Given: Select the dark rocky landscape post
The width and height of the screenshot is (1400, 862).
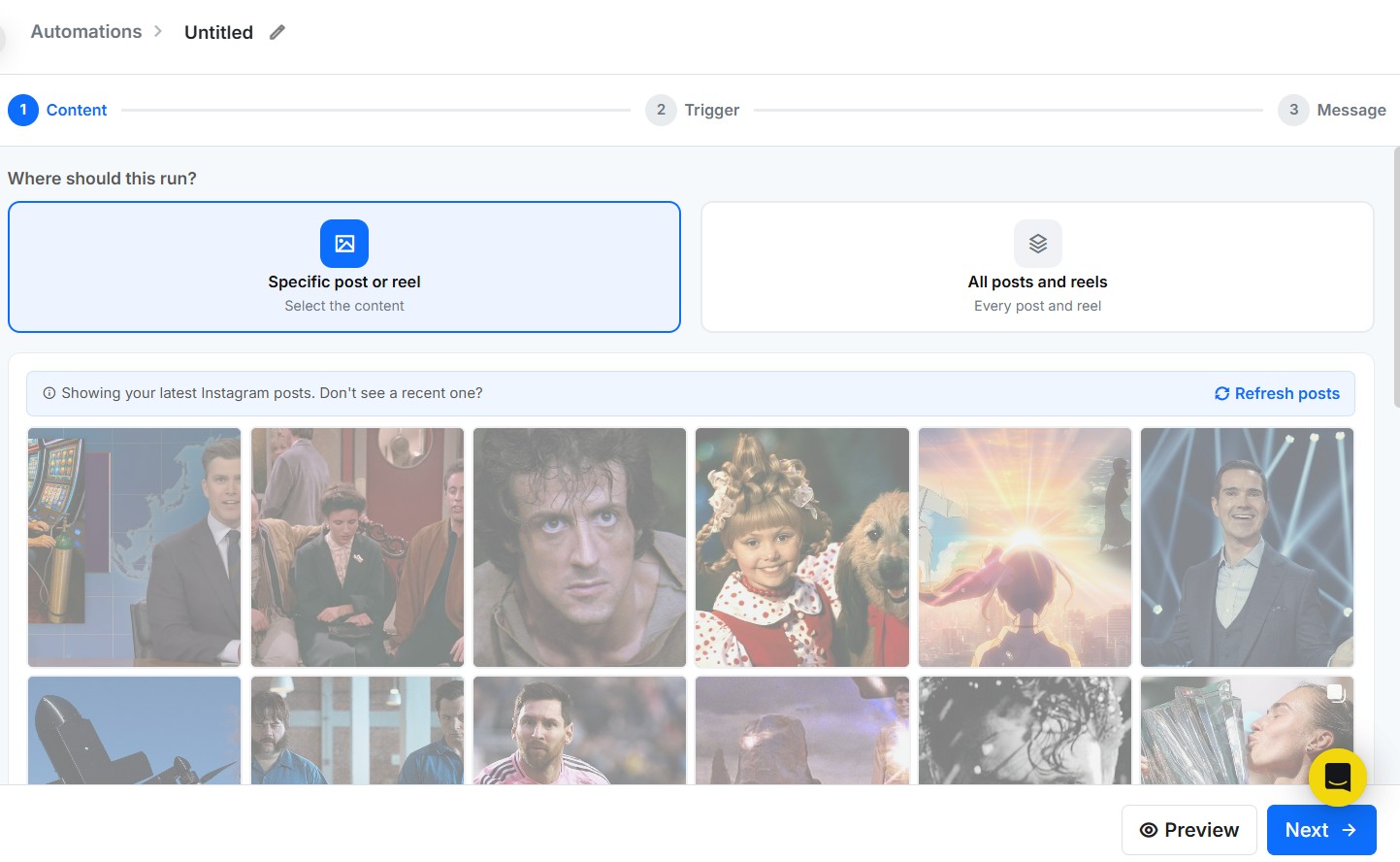Looking at the screenshot, I should pyautogui.click(x=802, y=730).
